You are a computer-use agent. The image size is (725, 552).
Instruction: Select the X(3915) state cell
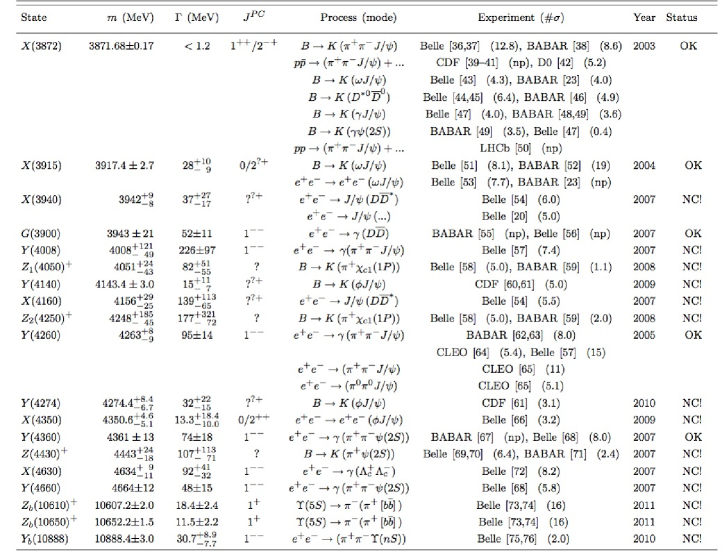pos(41,166)
